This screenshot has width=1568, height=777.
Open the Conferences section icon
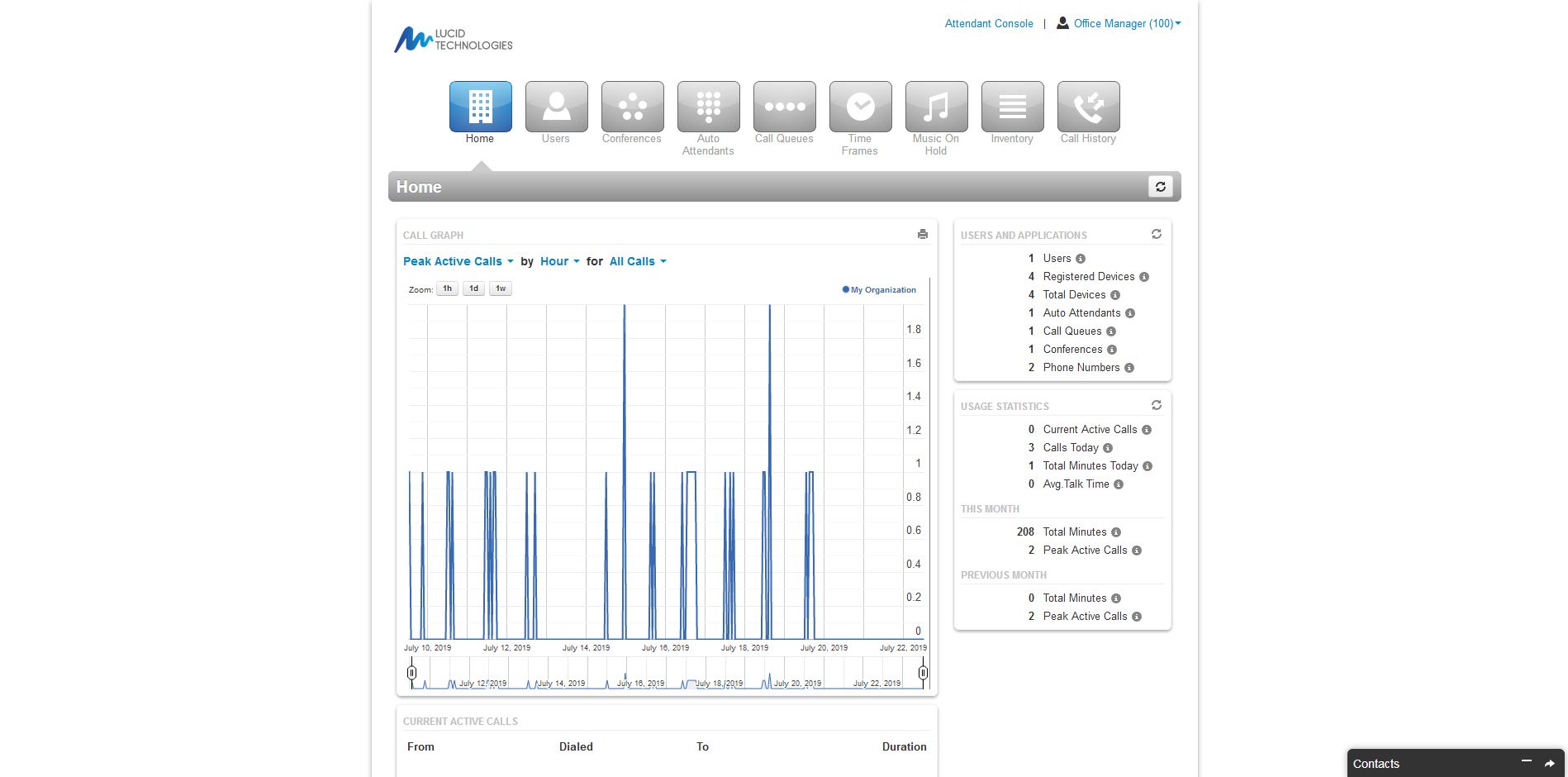coord(632,107)
